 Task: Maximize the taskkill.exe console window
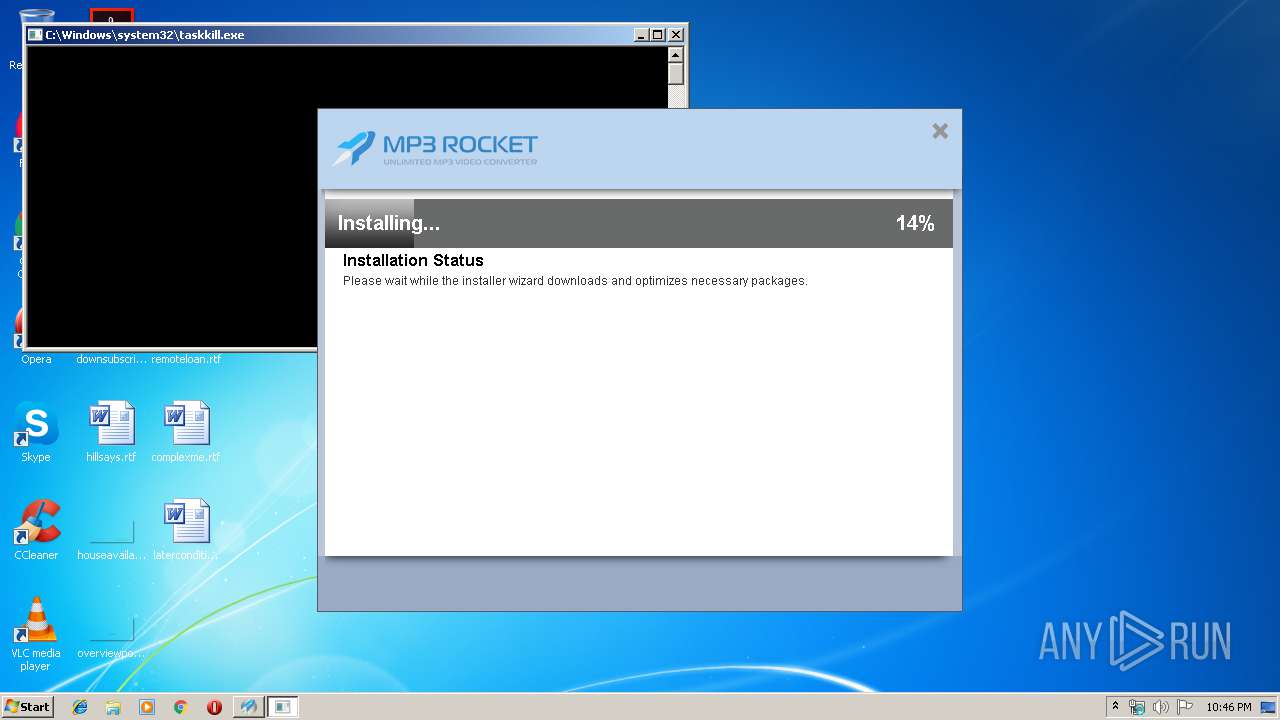tap(658, 35)
